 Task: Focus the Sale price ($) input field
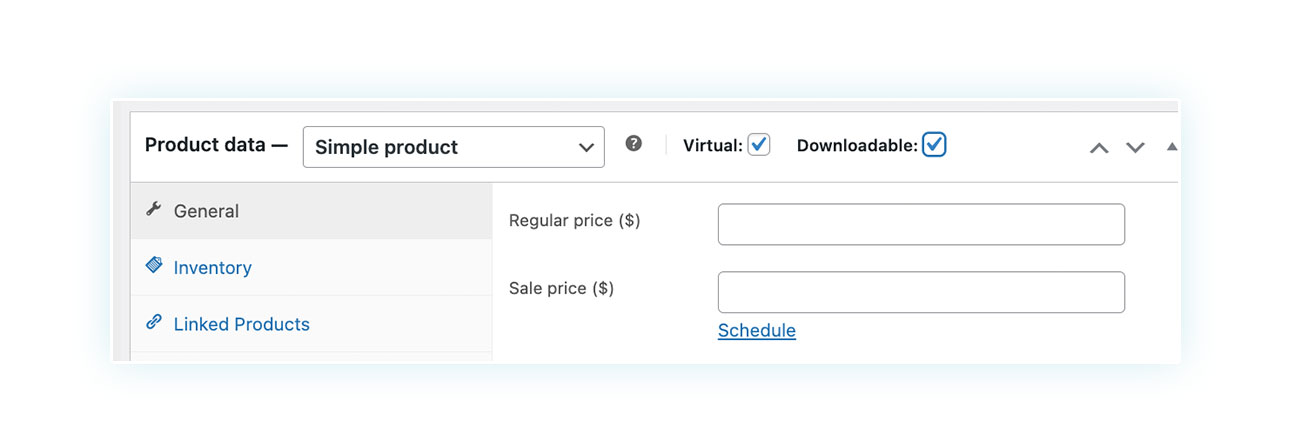[921, 292]
